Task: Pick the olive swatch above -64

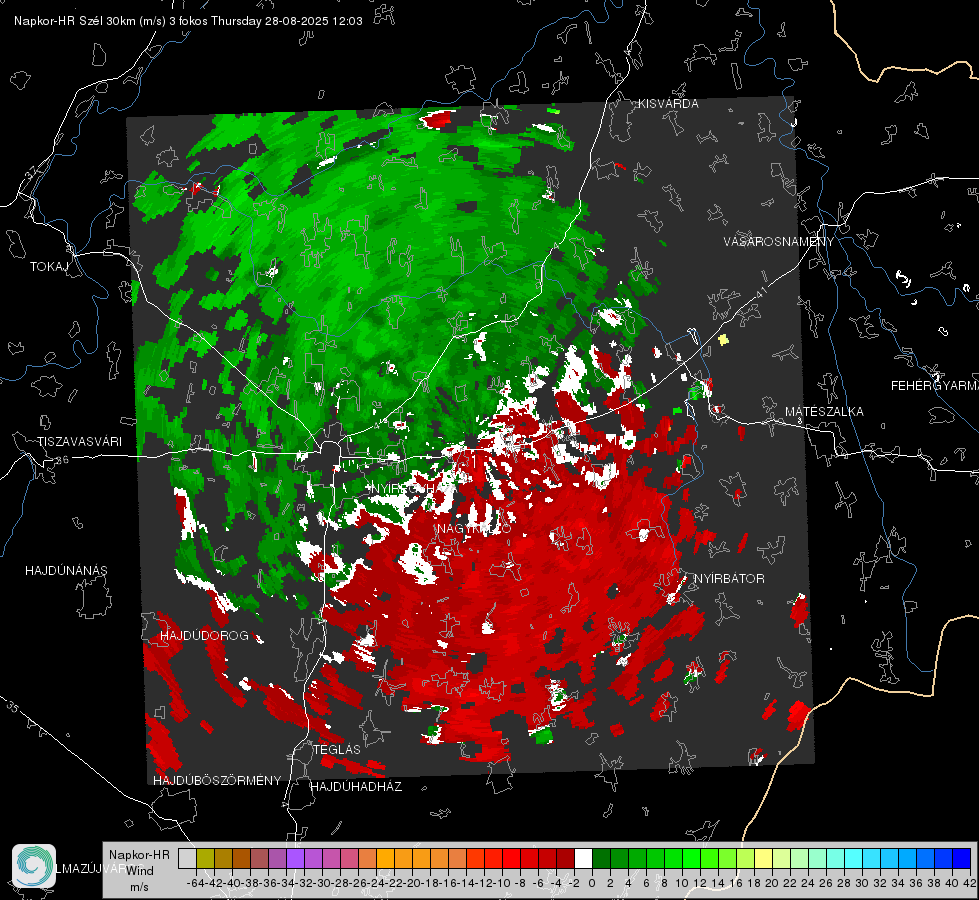Action: pyautogui.click(x=205, y=859)
